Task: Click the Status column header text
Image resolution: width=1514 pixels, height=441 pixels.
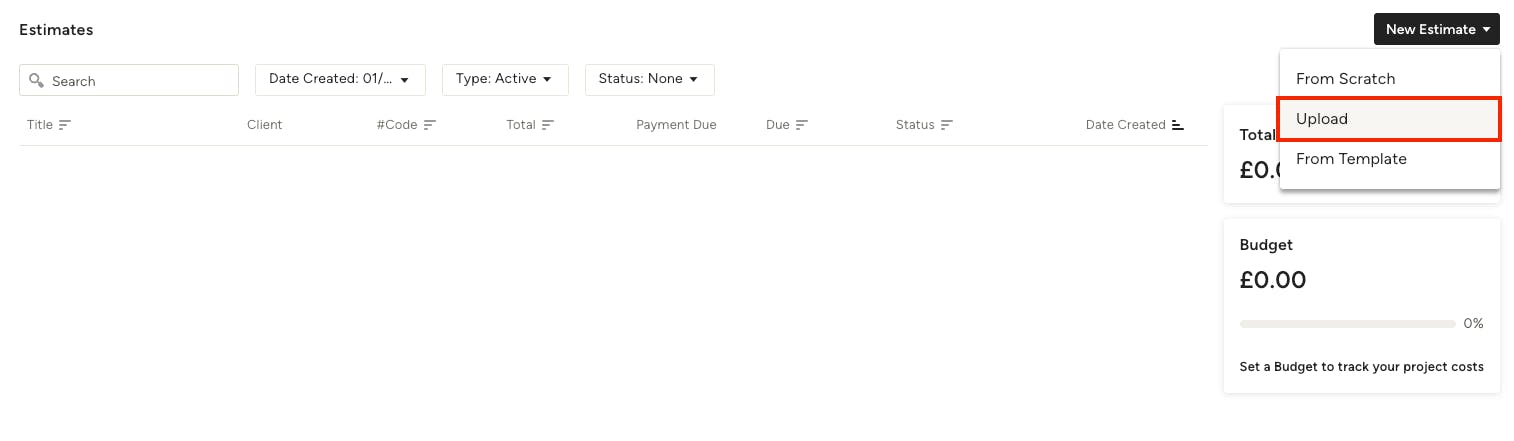Action: [x=915, y=125]
